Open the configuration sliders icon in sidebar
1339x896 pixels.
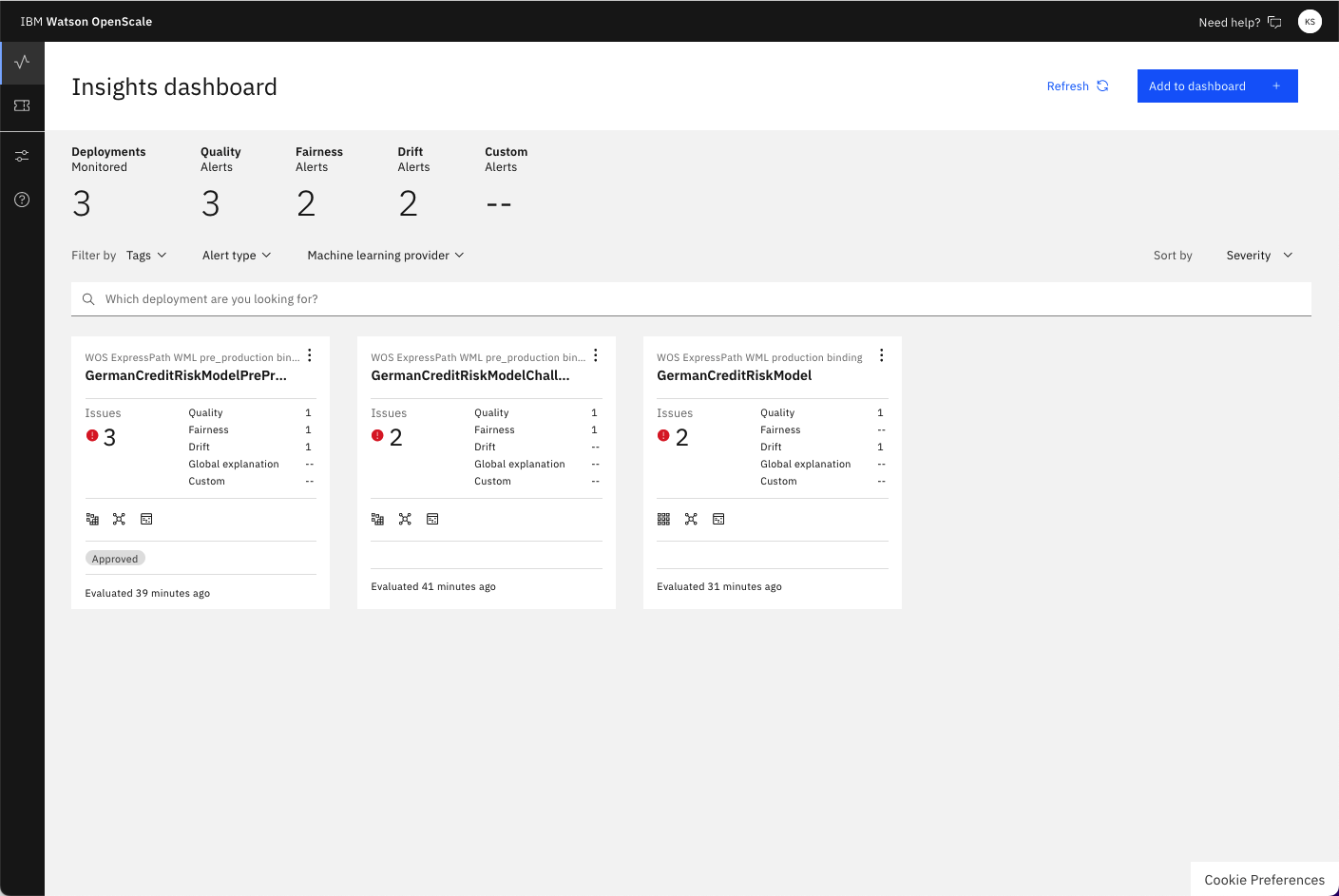(22, 155)
